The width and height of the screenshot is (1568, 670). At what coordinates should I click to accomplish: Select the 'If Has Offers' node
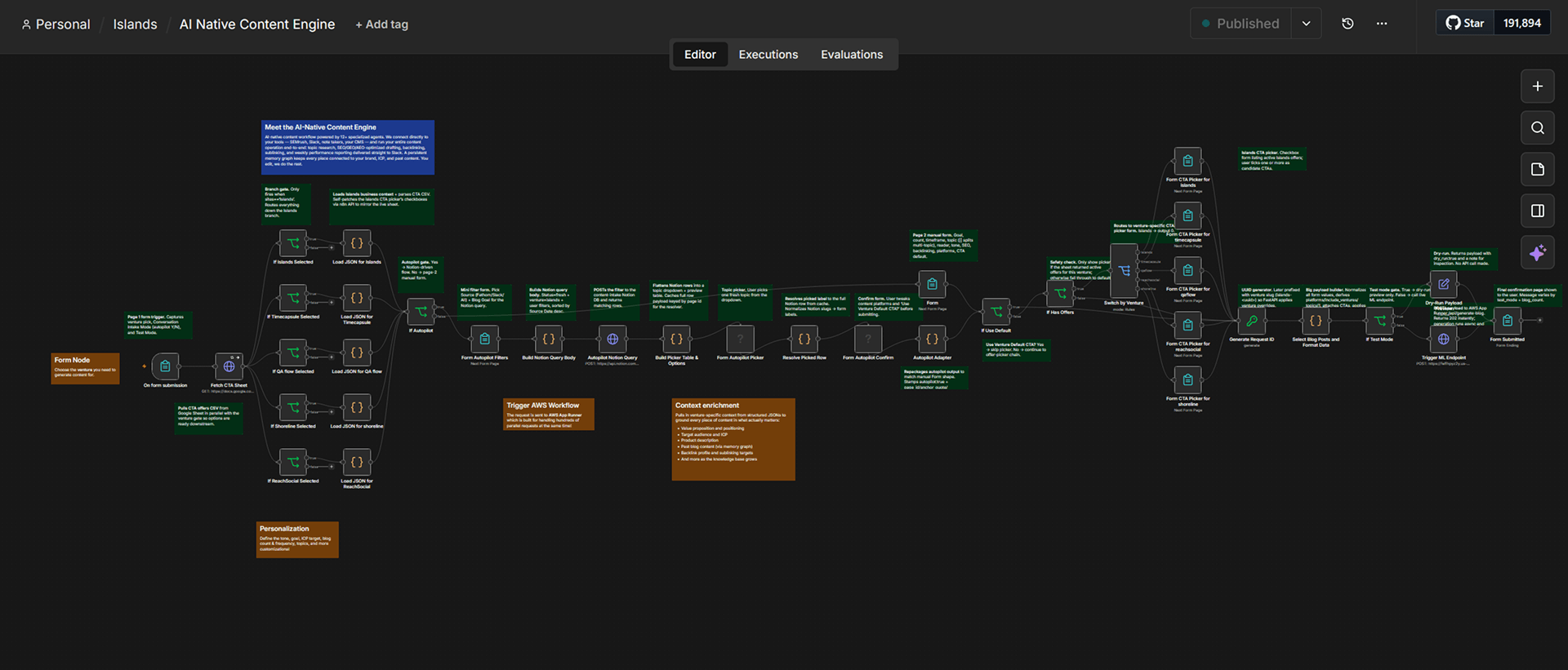(1060, 293)
